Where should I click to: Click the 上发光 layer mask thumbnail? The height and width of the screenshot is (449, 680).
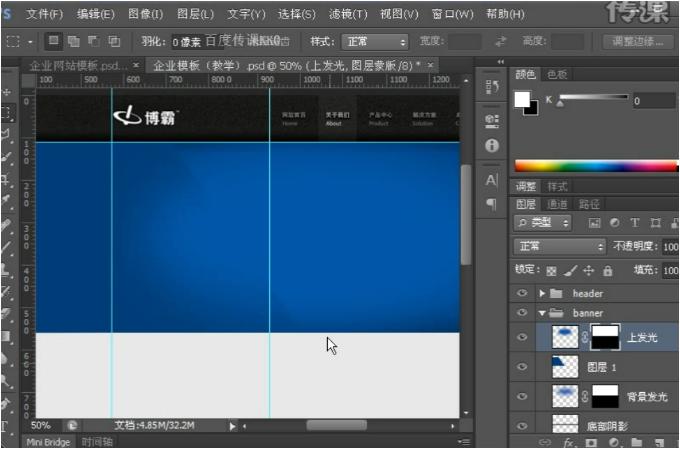pyautogui.click(x=605, y=337)
